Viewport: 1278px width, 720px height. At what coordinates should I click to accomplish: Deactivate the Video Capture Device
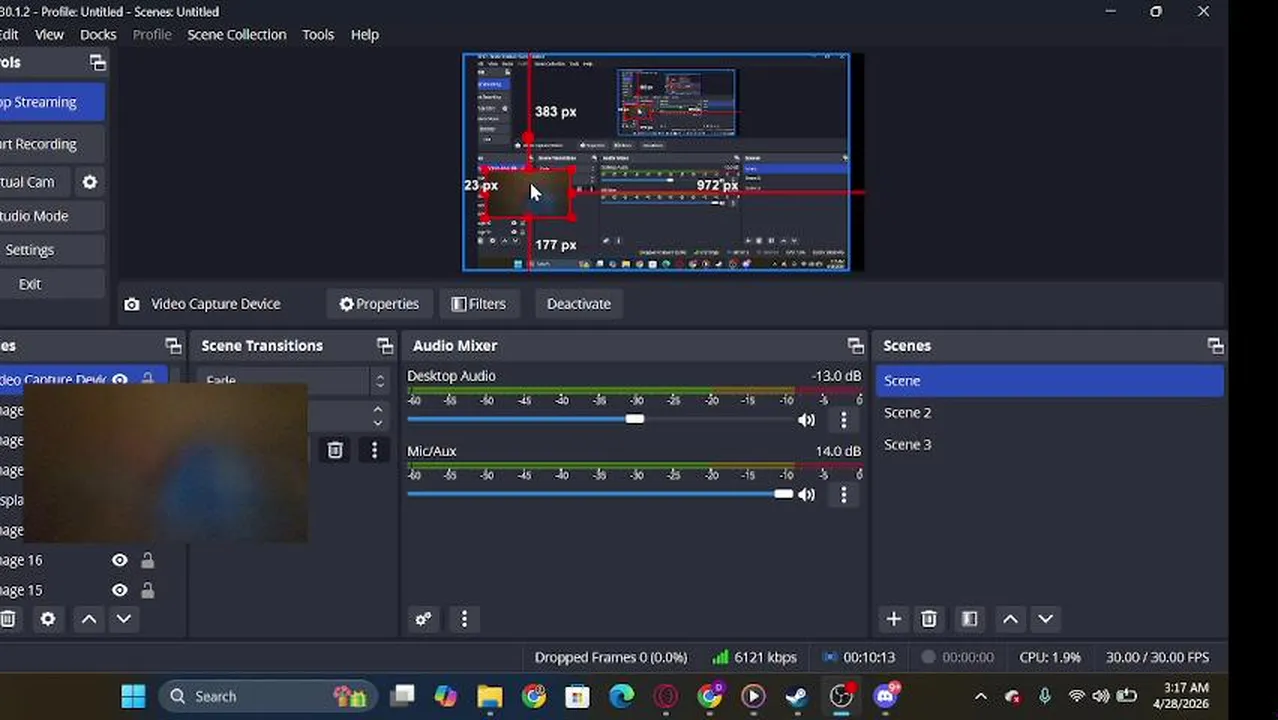click(579, 304)
